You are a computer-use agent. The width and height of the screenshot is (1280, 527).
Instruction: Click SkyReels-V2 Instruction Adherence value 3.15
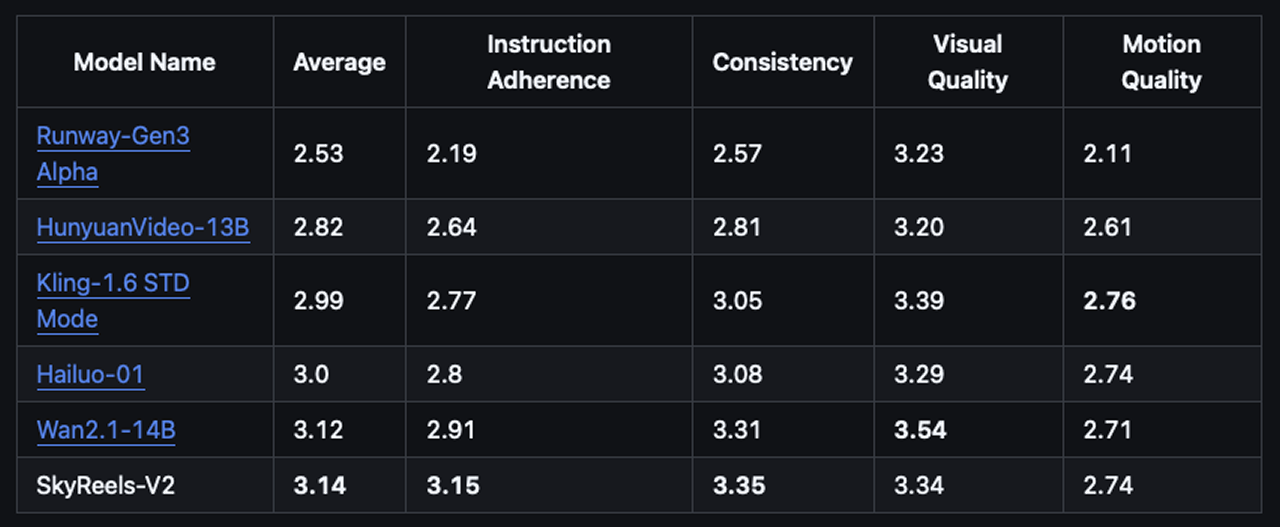(x=453, y=486)
